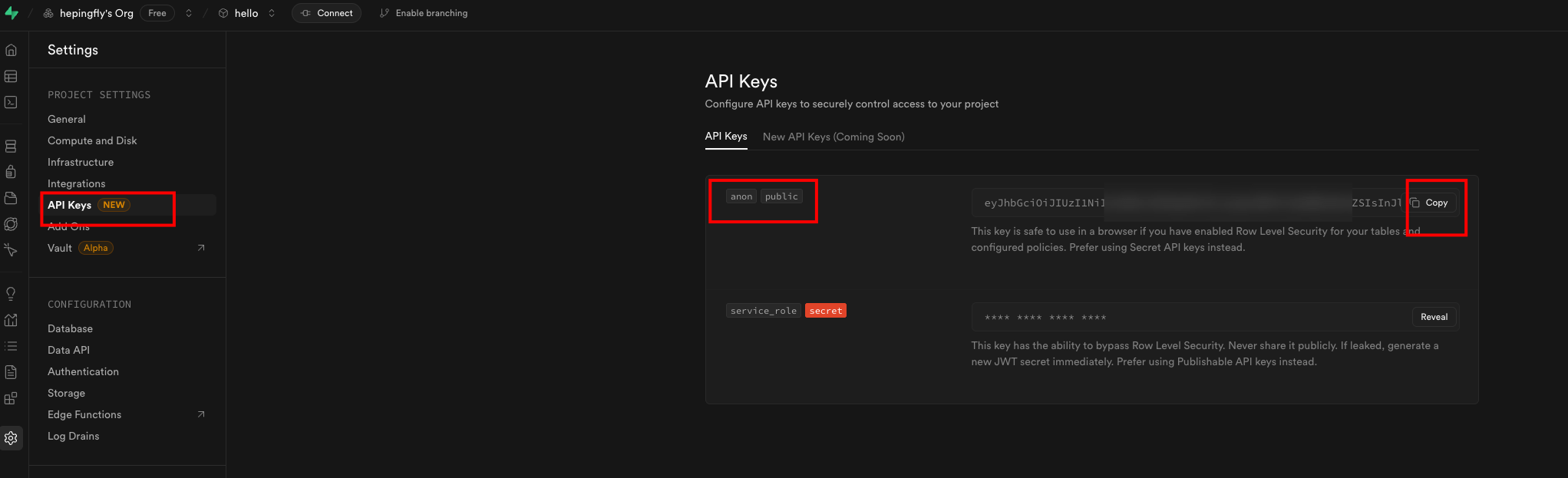
Task: Copy the anon public key
Action: click(x=1430, y=203)
